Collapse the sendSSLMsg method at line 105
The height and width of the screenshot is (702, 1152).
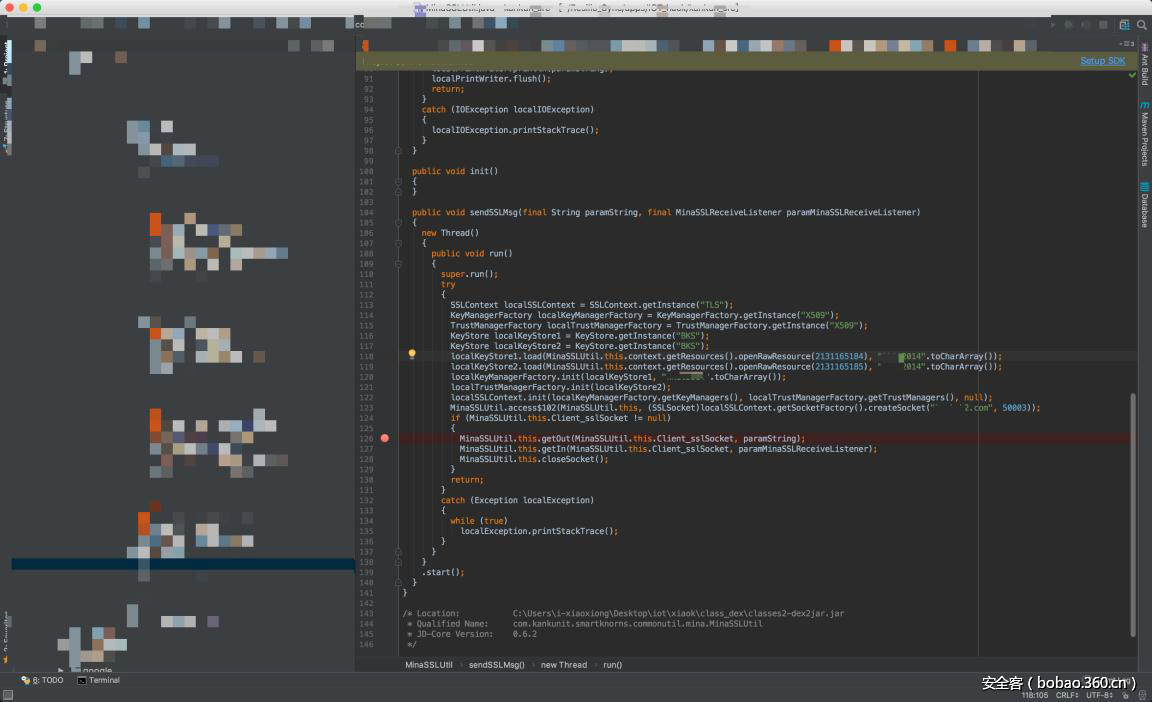(397, 223)
